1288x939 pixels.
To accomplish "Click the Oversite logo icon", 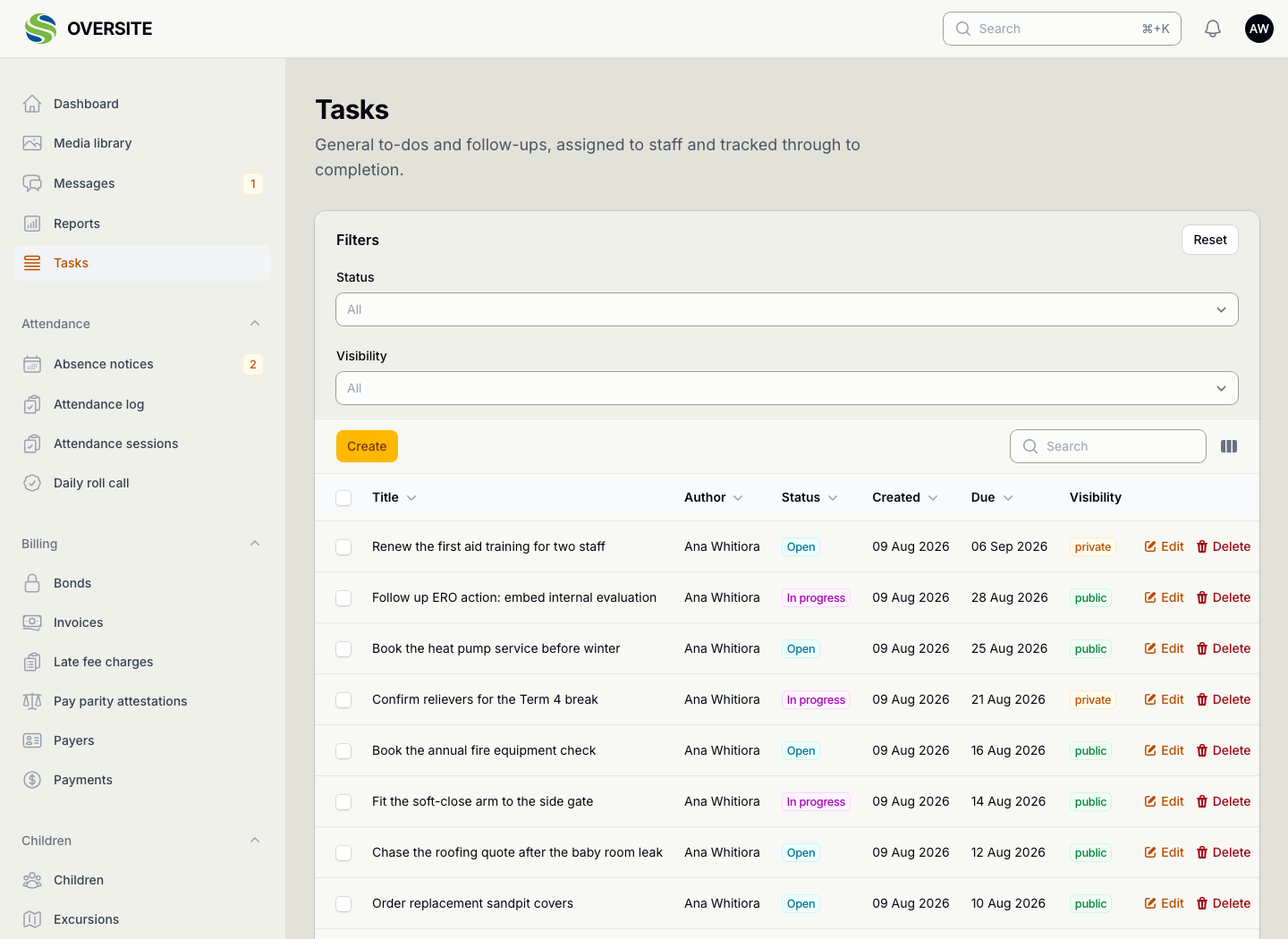I will coord(41,29).
